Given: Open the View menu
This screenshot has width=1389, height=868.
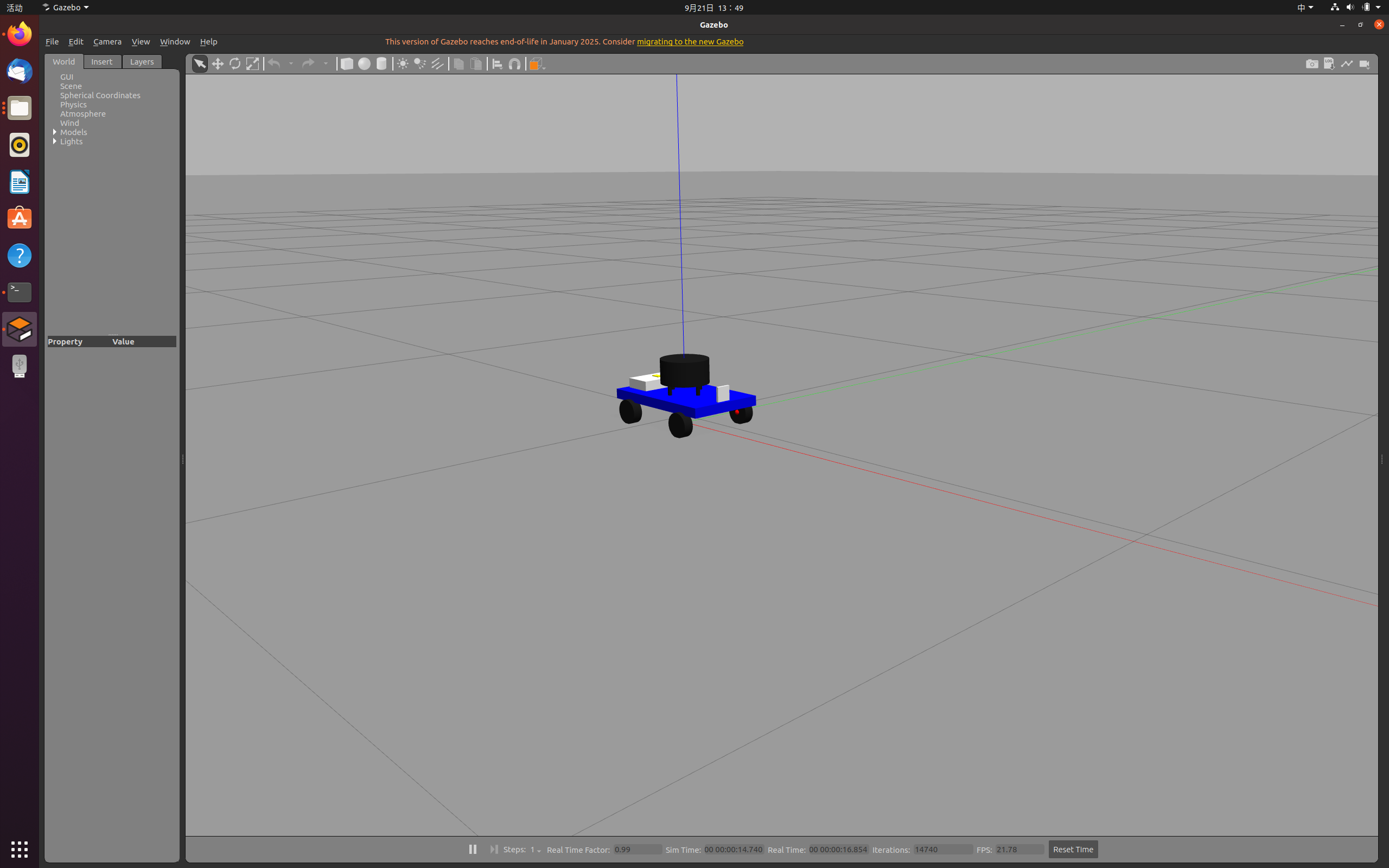Looking at the screenshot, I should (x=141, y=41).
